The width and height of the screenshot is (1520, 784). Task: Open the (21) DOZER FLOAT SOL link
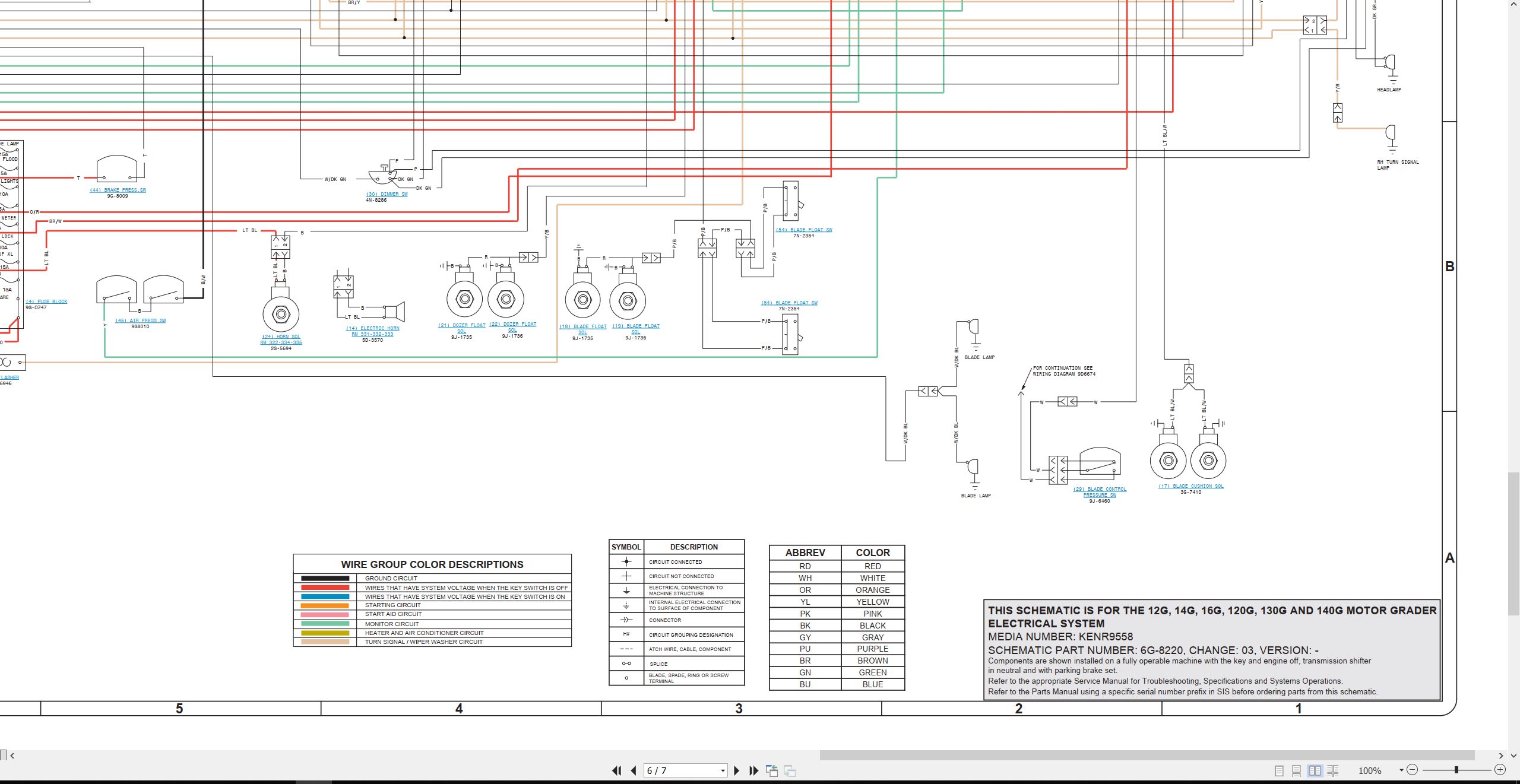click(x=461, y=328)
